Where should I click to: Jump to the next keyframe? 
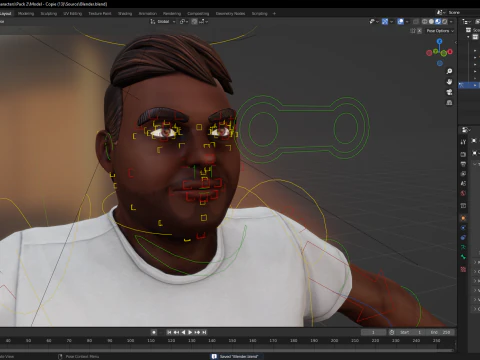pyautogui.click(x=197, y=332)
